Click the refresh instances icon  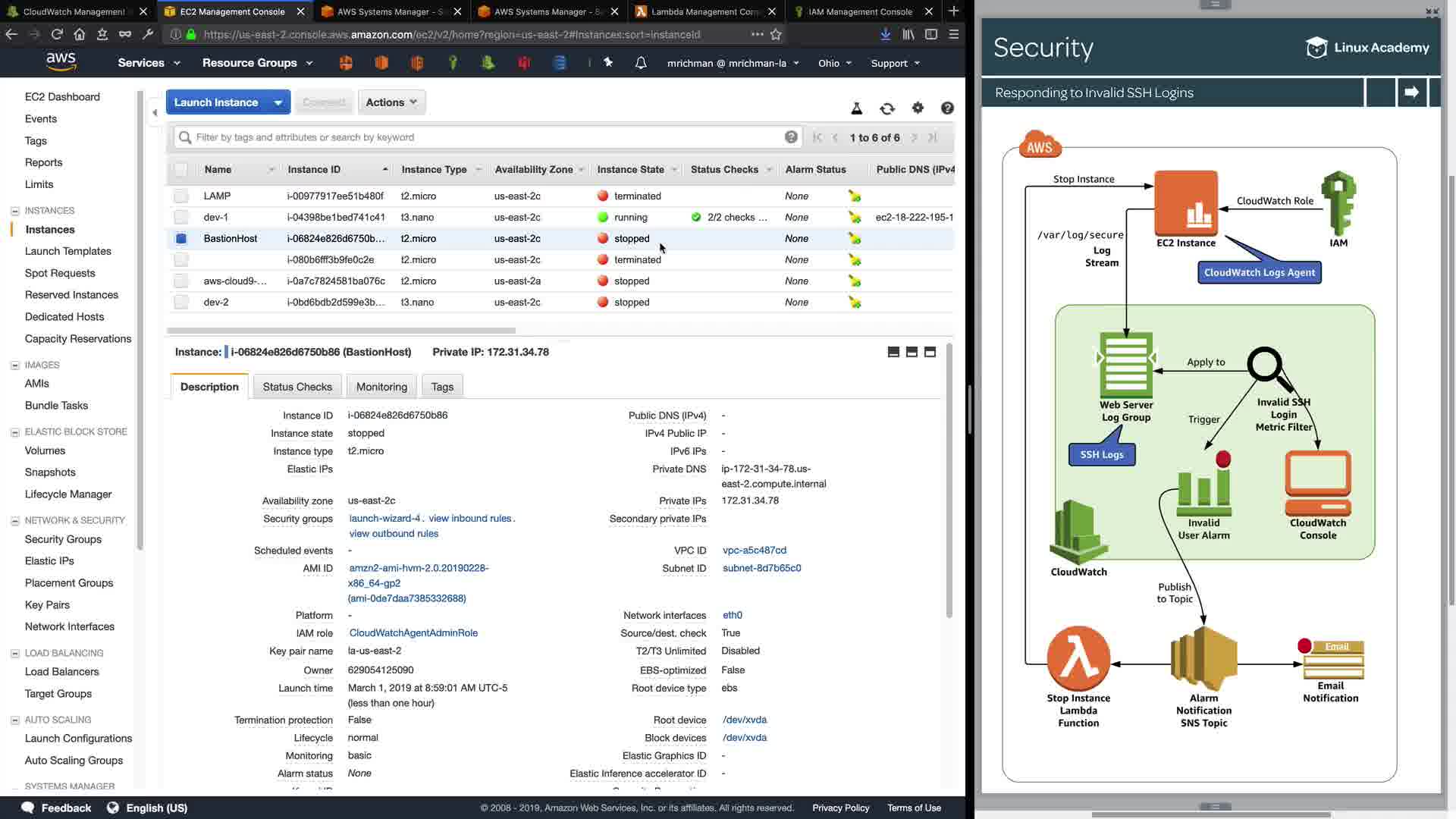click(886, 108)
